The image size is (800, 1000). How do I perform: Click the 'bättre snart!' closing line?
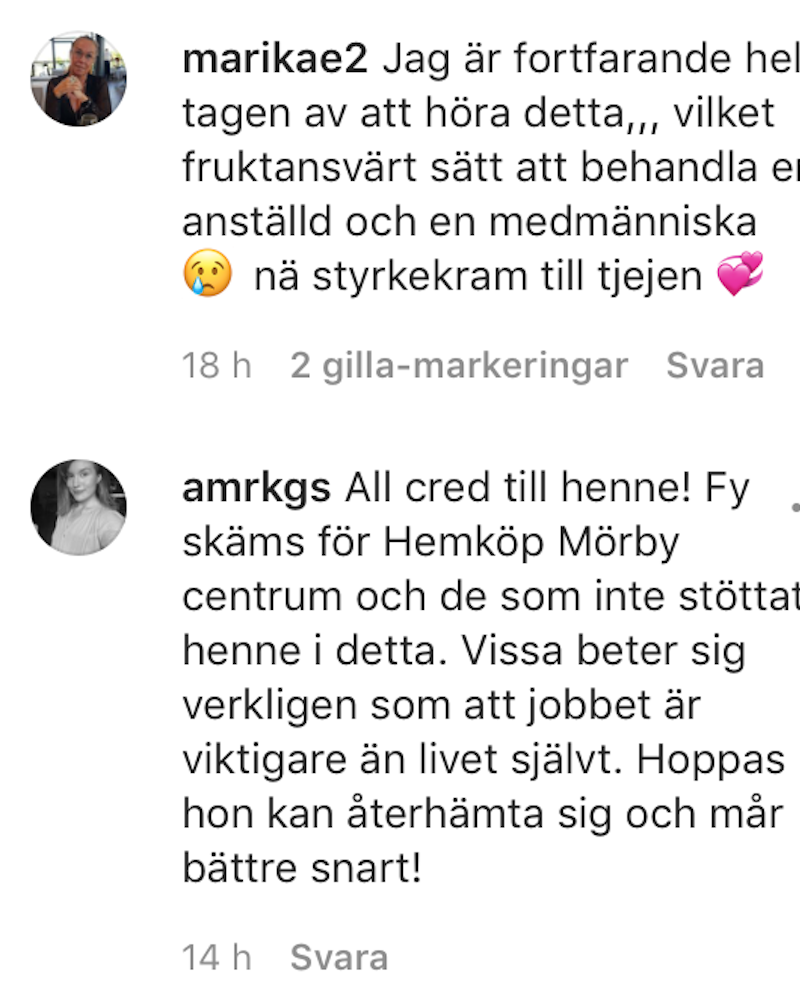[x=302, y=868]
